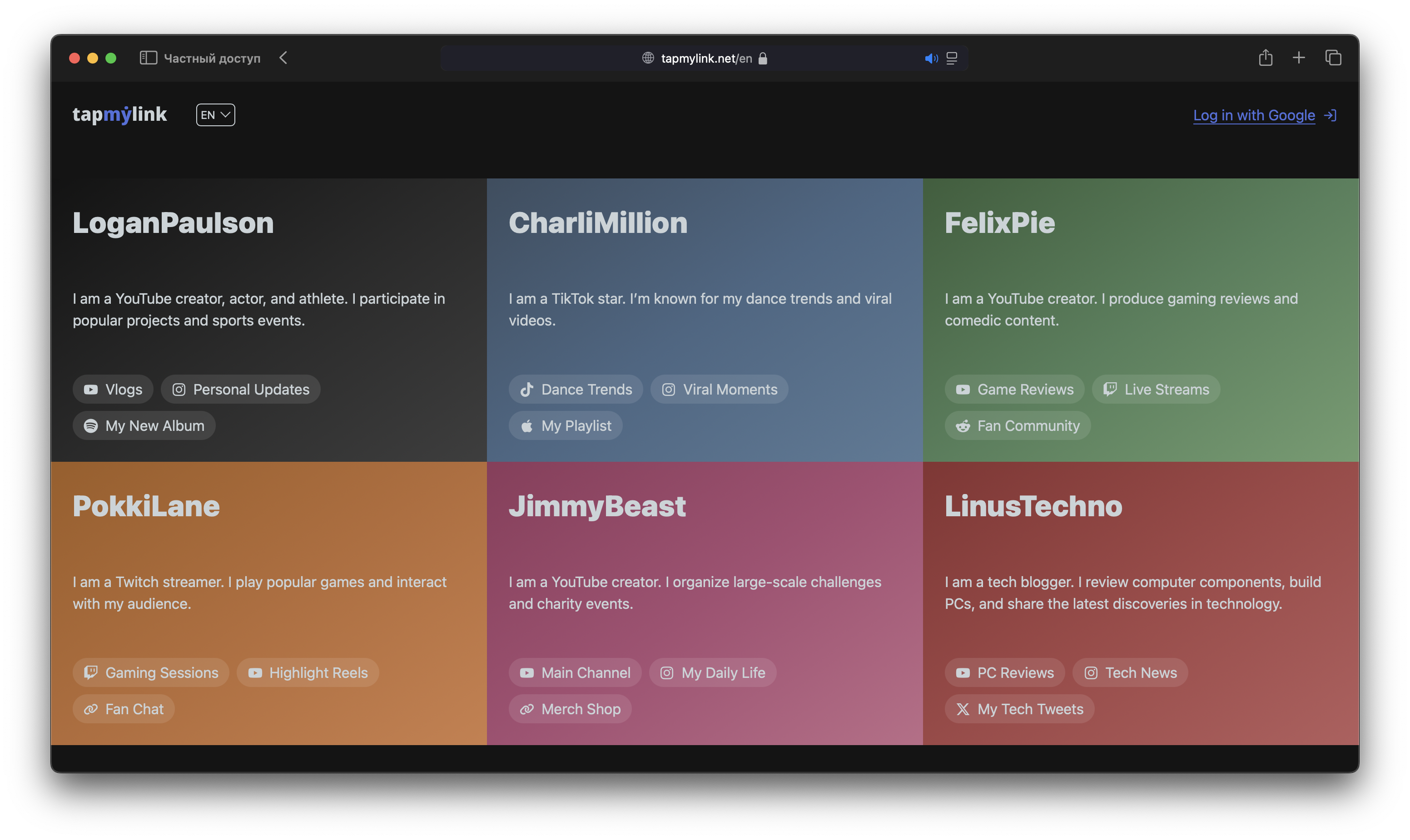Mute the tab audio speaker icon
This screenshot has height=840, width=1410.
(931, 58)
